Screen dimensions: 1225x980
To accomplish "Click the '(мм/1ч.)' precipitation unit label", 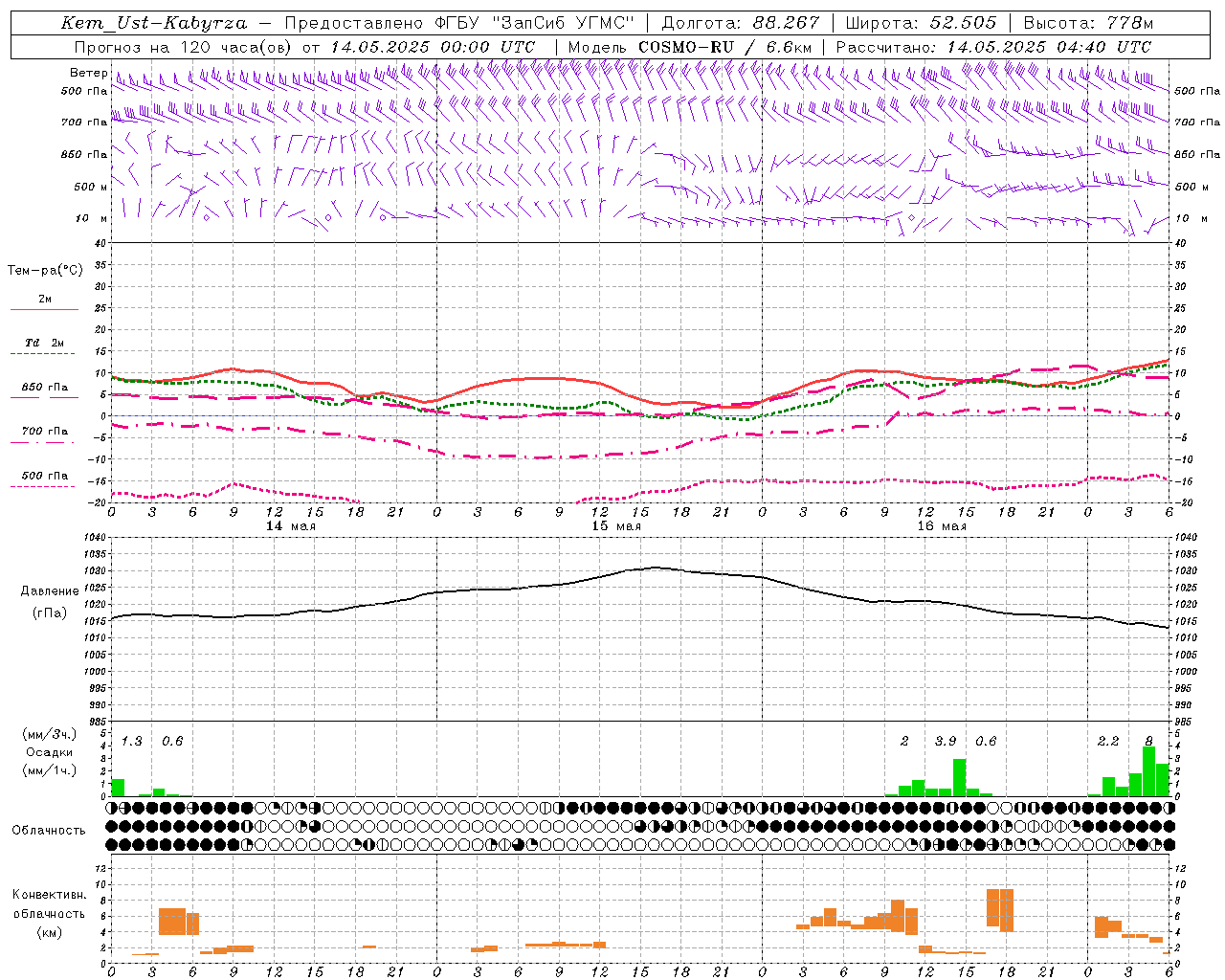I will click(49, 770).
